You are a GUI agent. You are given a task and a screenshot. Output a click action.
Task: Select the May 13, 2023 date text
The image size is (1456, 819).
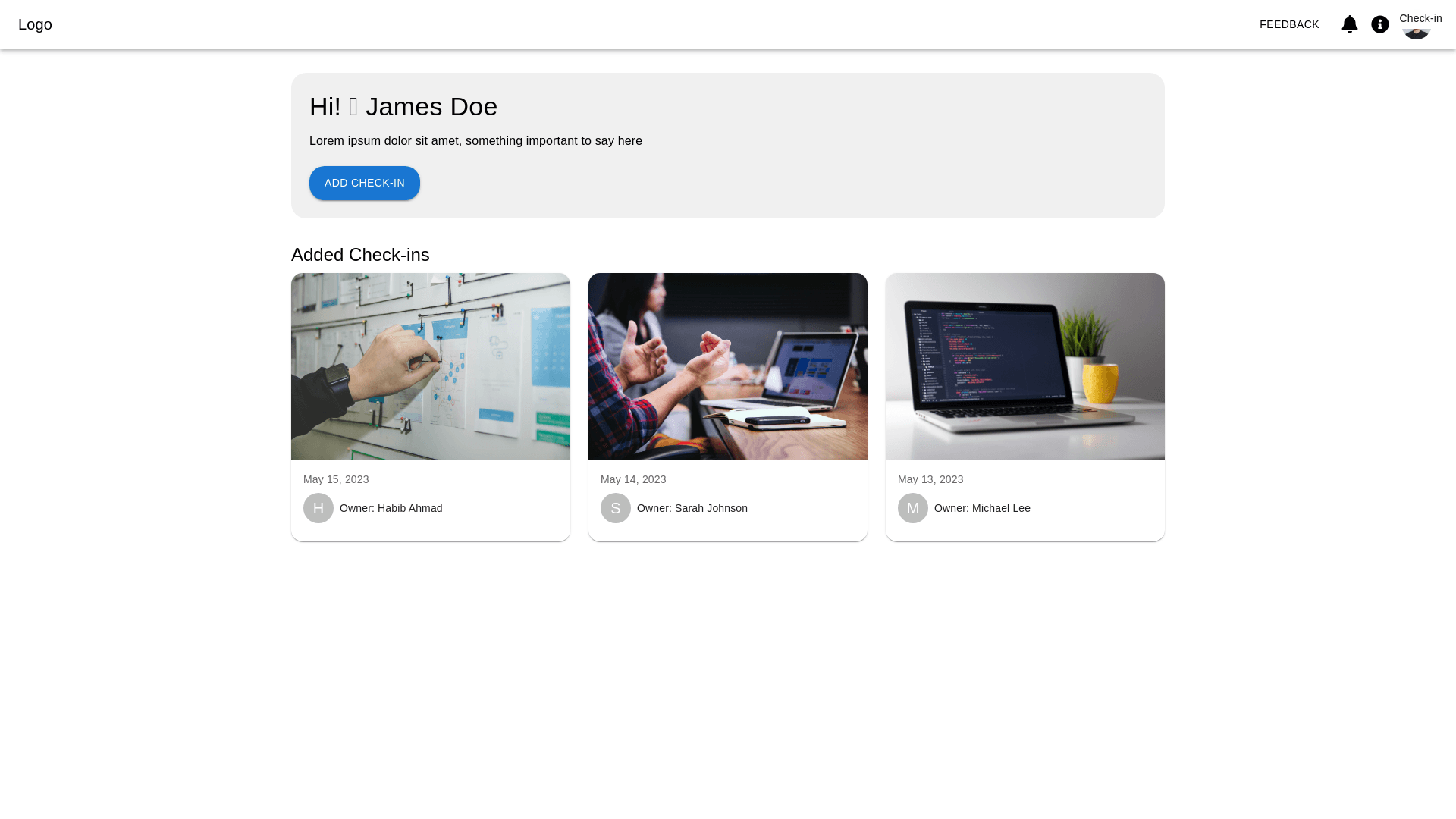tap(930, 479)
